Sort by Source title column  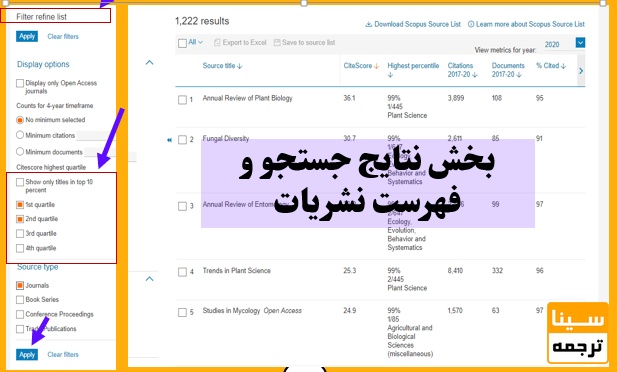coord(222,66)
